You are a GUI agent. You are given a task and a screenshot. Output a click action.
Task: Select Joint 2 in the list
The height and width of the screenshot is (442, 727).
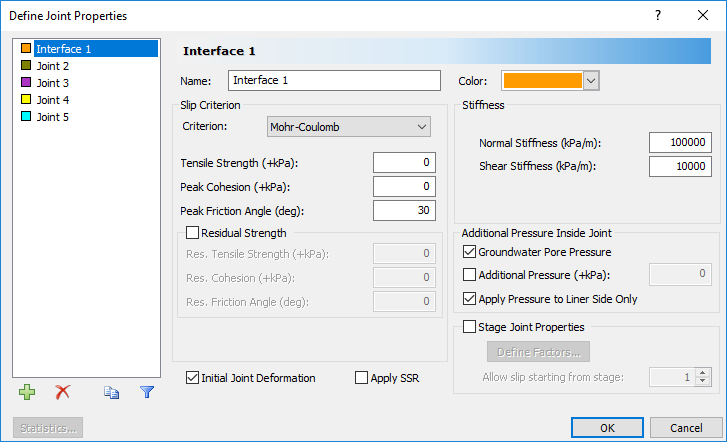tap(52, 66)
